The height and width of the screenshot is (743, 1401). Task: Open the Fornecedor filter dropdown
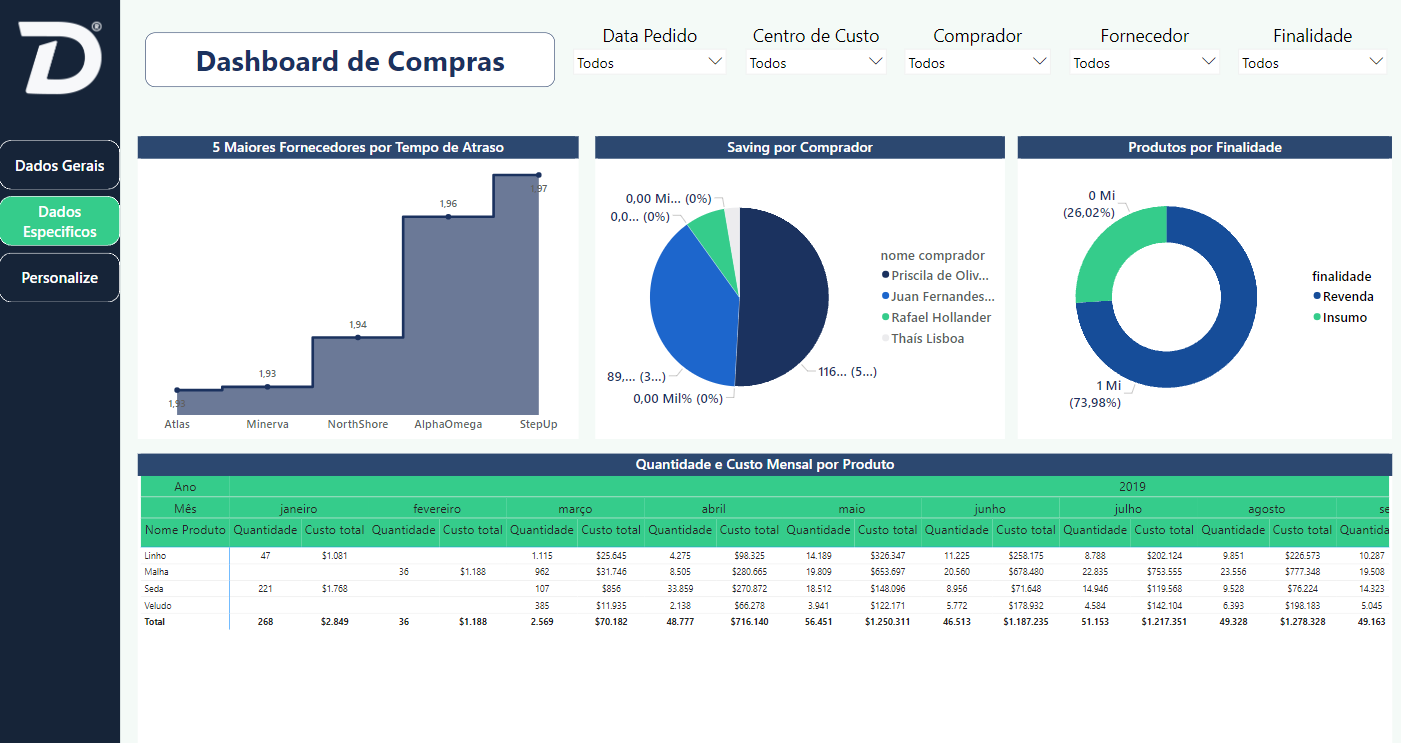tap(1209, 62)
